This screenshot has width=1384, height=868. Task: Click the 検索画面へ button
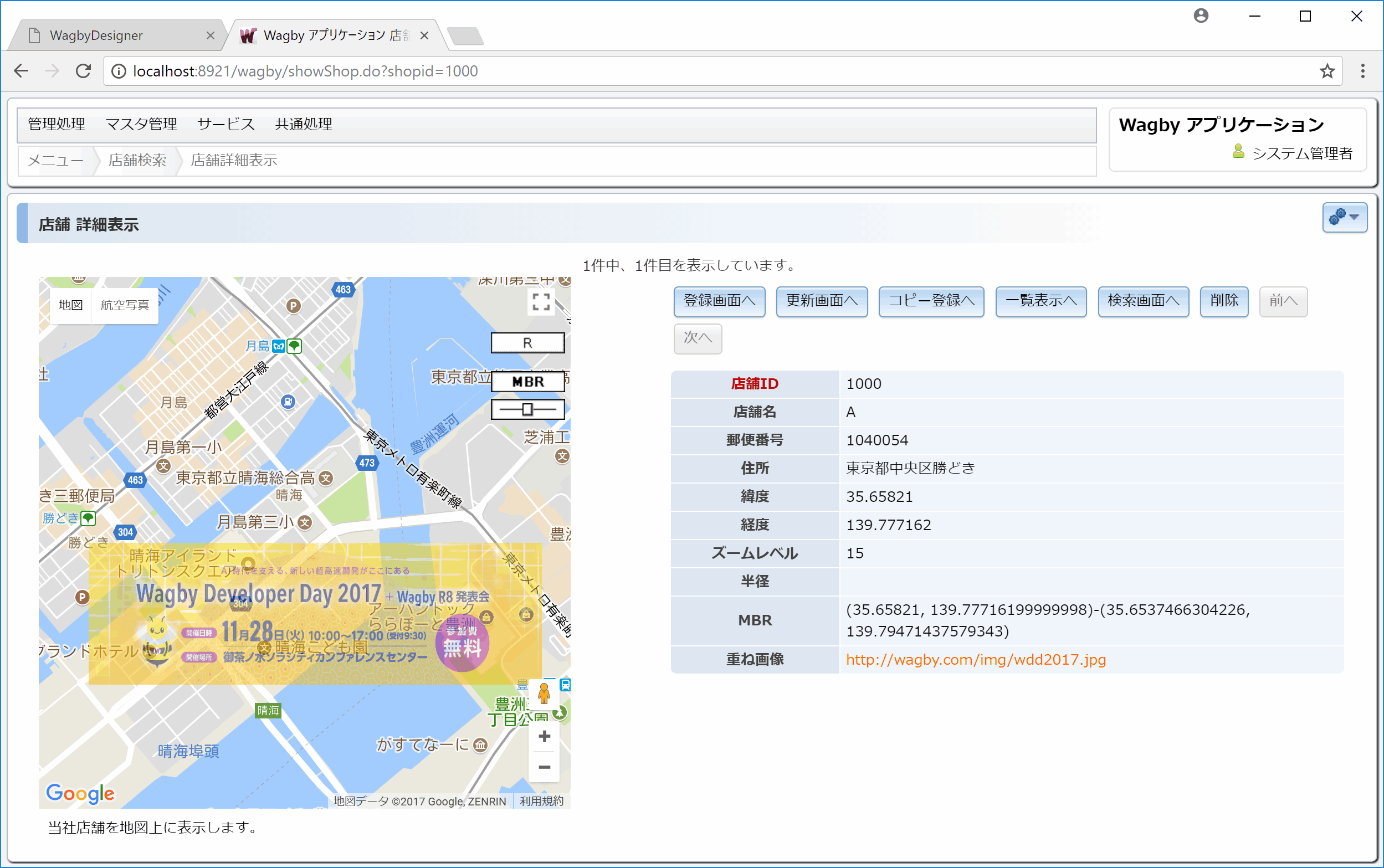(x=1143, y=301)
